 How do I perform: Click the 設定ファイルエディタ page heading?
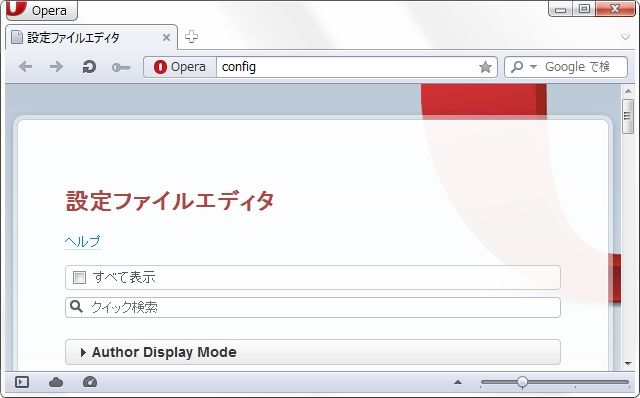point(170,201)
